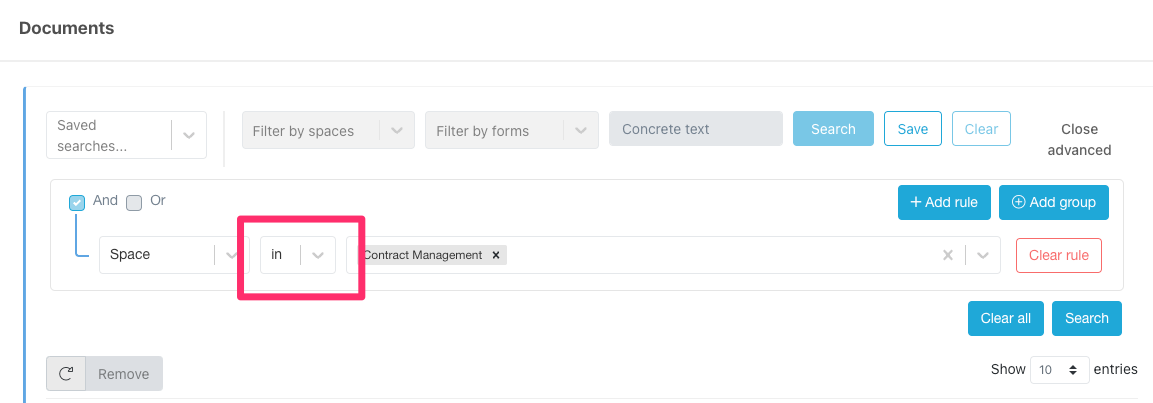Viewport: 1153px width, 403px height.
Task: Click the Clear all button
Action: coord(1005,318)
